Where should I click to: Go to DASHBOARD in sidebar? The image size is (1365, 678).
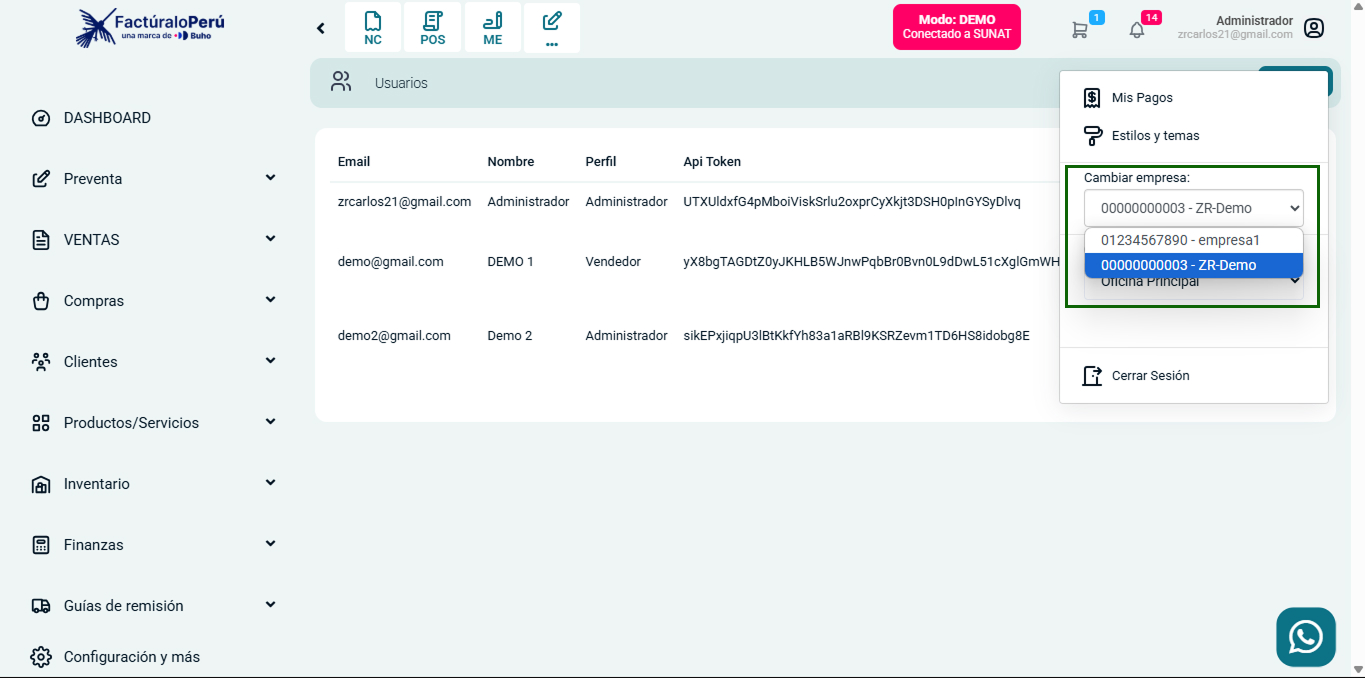tap(107, 118)
